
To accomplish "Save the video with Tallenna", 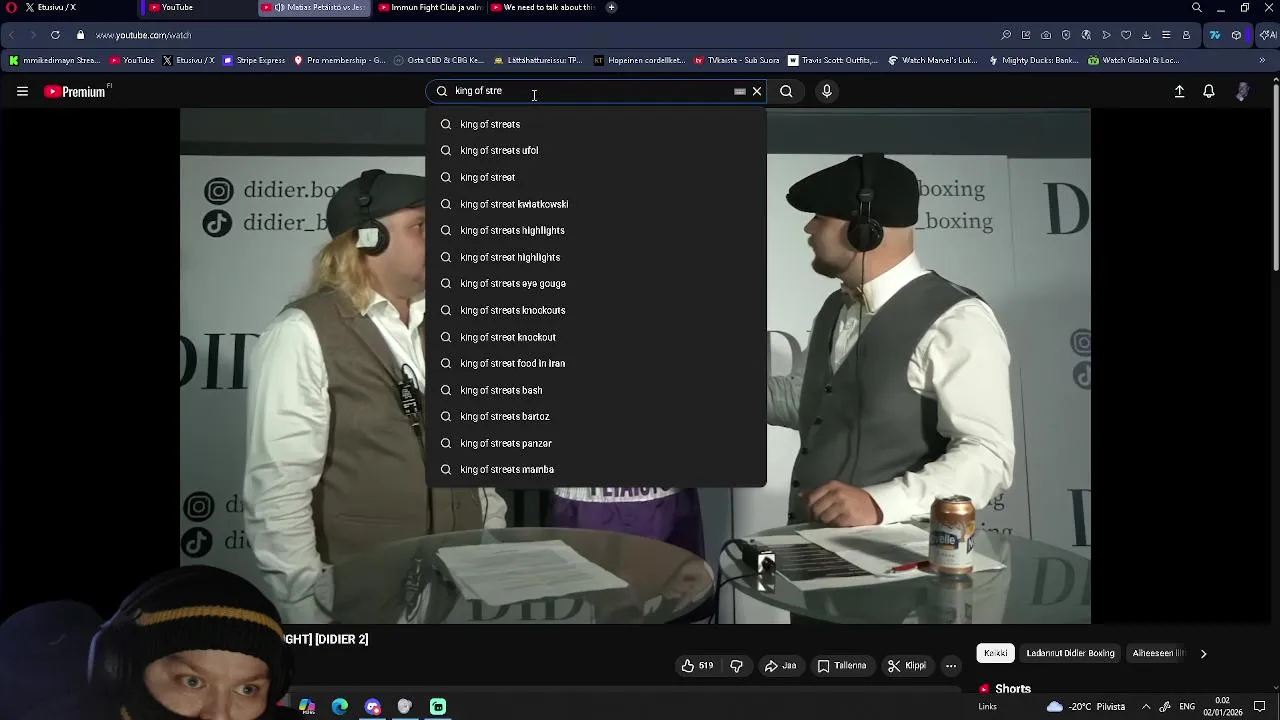I will pyautogui.click(x=842, y=666).
